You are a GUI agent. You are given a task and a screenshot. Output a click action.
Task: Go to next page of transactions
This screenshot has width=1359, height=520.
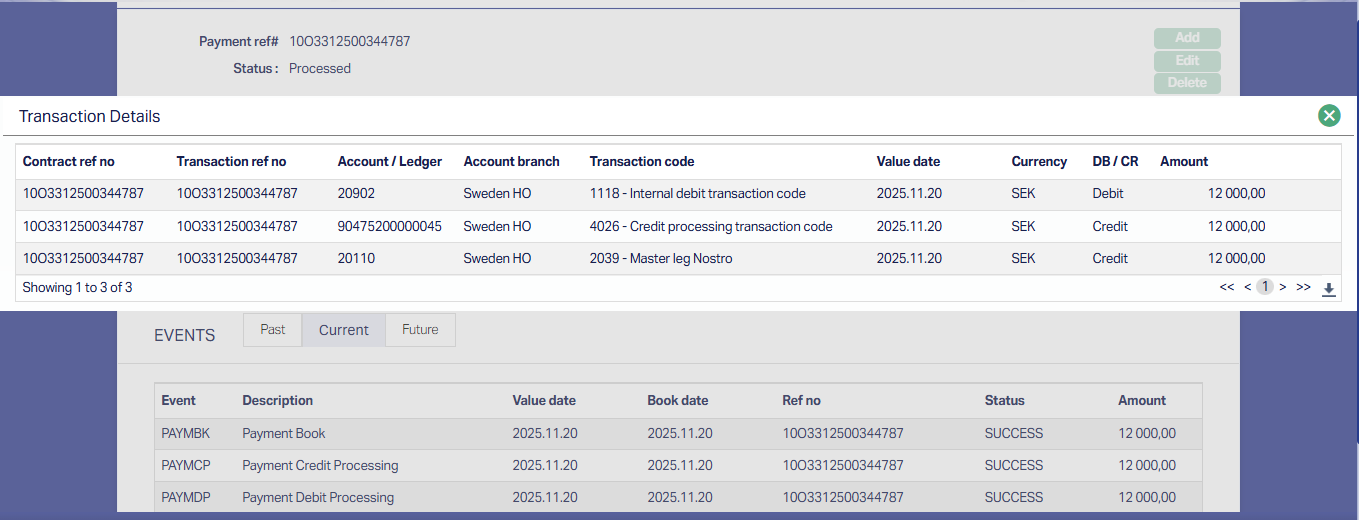coord(1283,287)
